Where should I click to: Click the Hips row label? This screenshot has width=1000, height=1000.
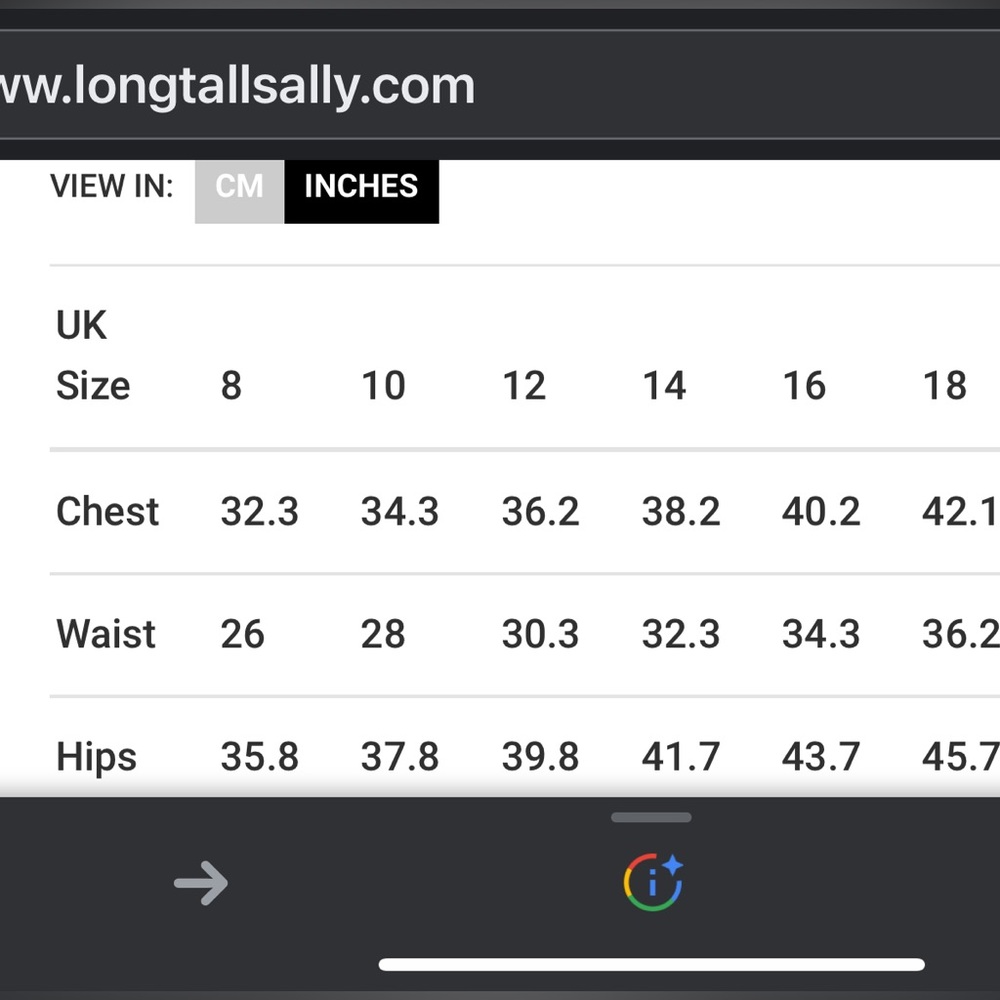tap(96, 757)
